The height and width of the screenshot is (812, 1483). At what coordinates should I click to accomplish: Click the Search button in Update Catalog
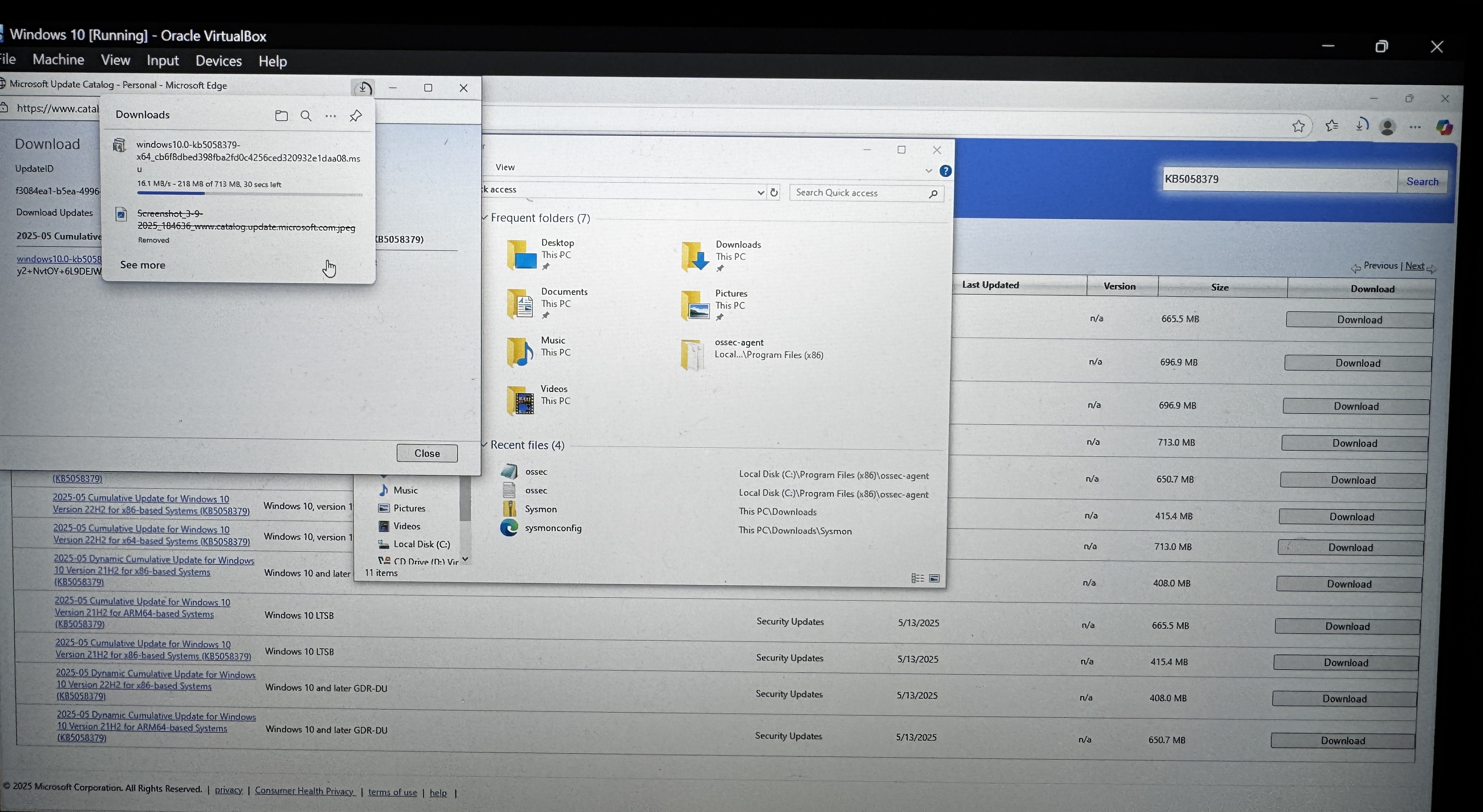tap(1422, 181)
